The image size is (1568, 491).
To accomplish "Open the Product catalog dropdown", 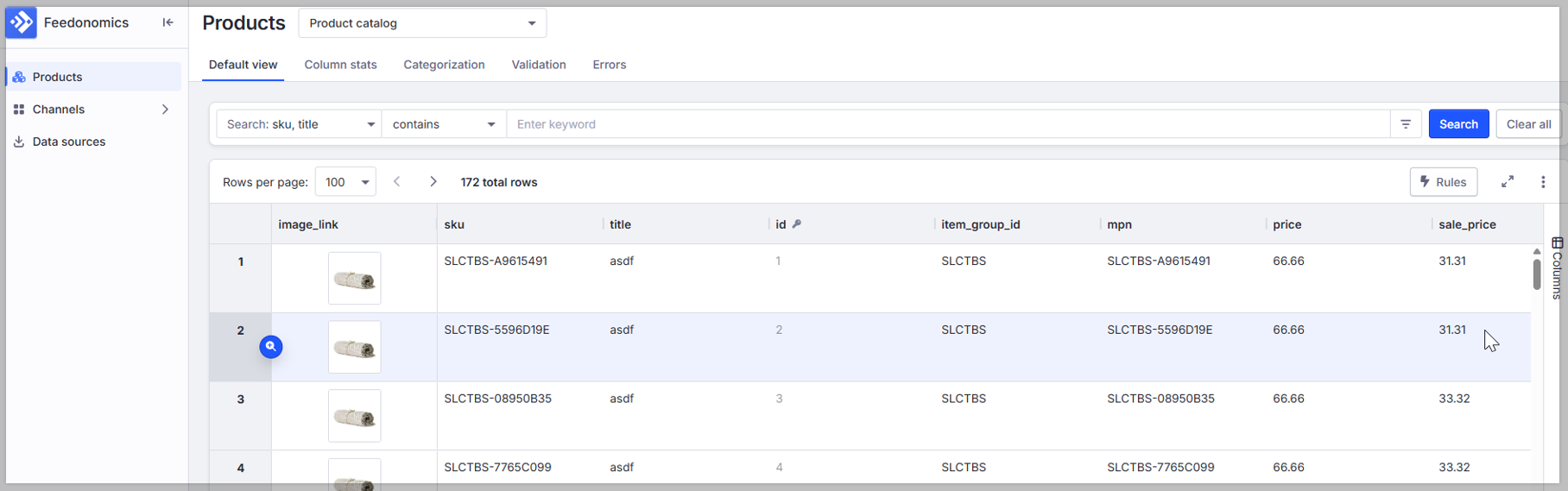I will 422,23.
